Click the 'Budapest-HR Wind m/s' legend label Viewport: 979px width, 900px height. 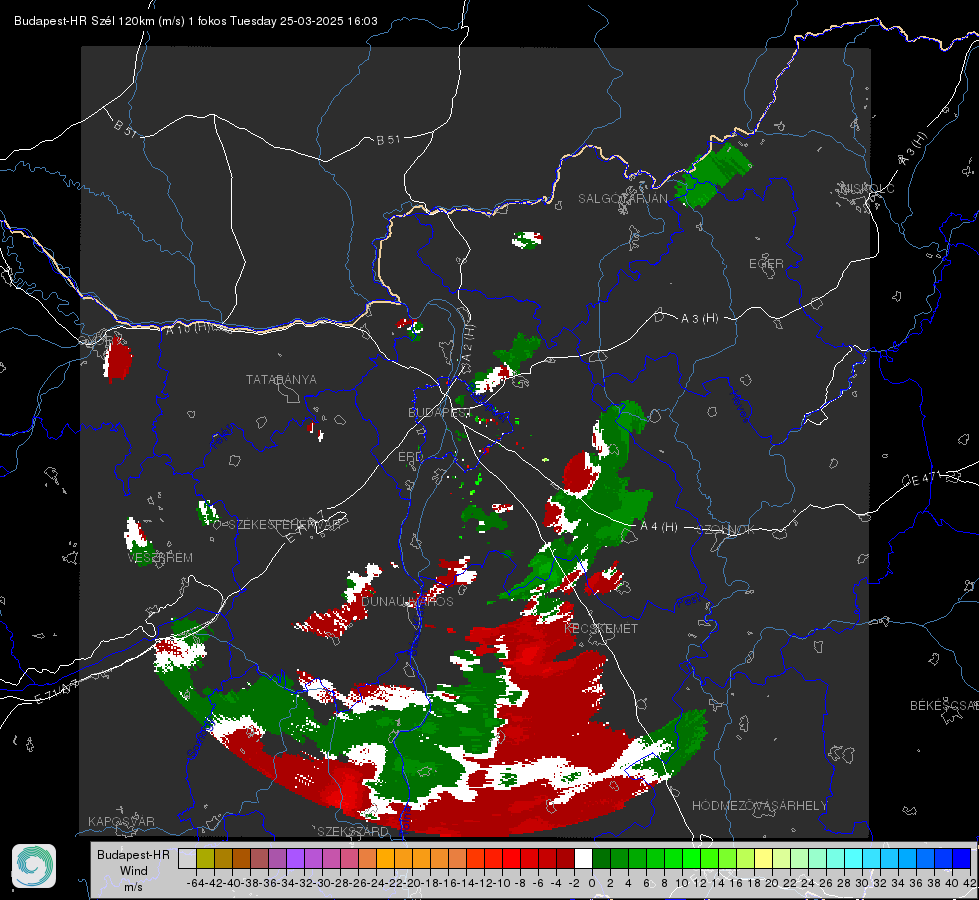(x=134, y=871)
